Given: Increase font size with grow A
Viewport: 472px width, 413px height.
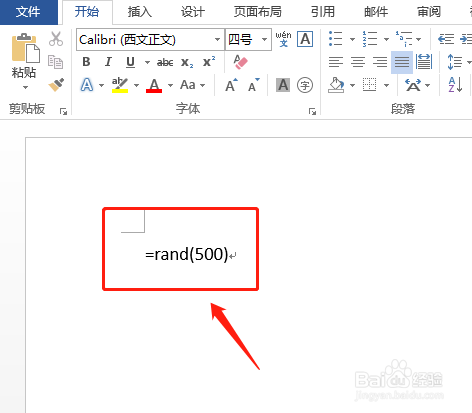Looking at the screenshot, I should tap(231, 85).
